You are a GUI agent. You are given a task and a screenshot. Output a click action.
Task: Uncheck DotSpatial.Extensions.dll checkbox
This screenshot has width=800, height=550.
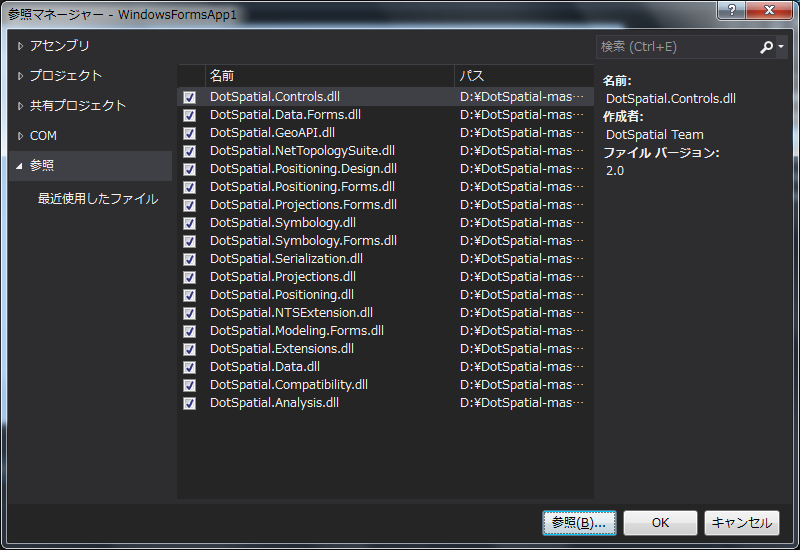coord(189,349)
